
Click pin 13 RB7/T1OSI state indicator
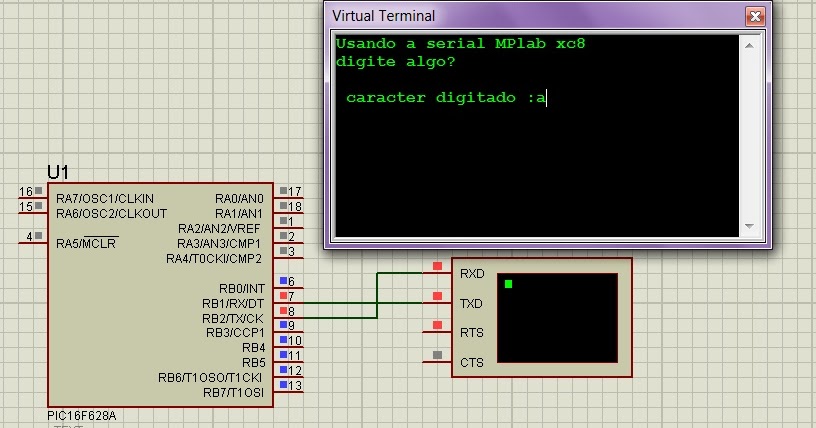tap(284, 385)
